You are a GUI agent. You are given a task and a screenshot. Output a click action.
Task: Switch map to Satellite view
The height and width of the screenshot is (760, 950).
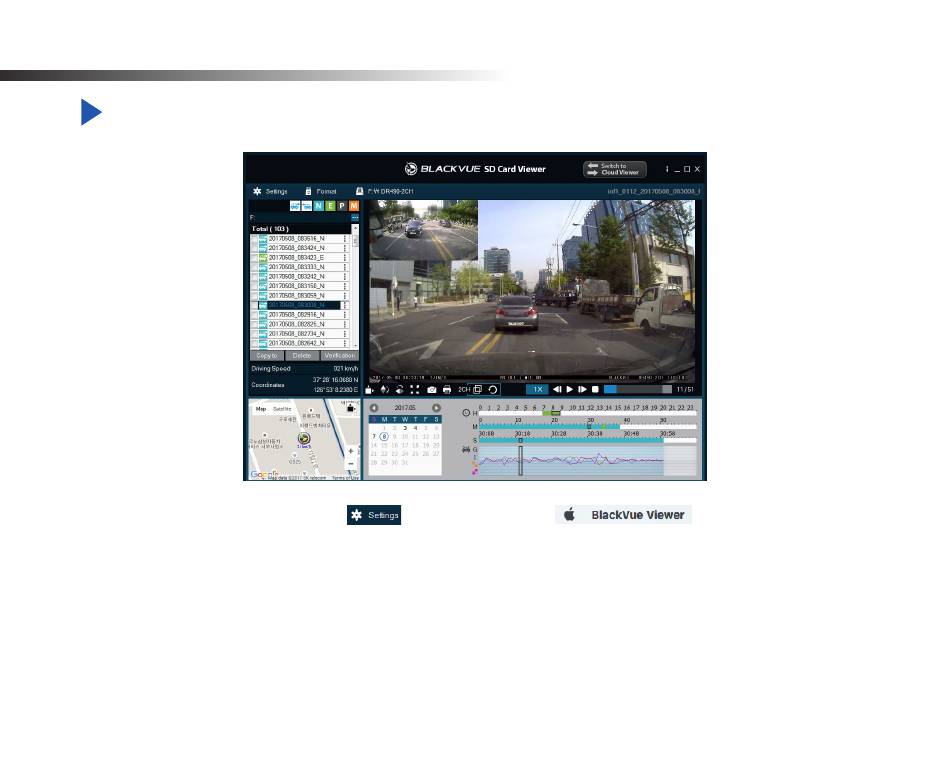[x=282, y=409]
